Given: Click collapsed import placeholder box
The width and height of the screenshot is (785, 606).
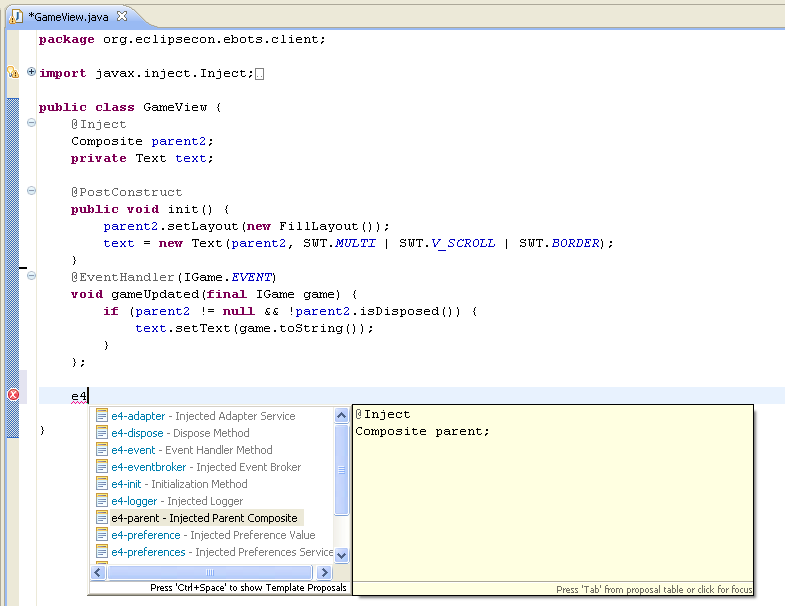Looking at the screenshot, I should (259, 74).
